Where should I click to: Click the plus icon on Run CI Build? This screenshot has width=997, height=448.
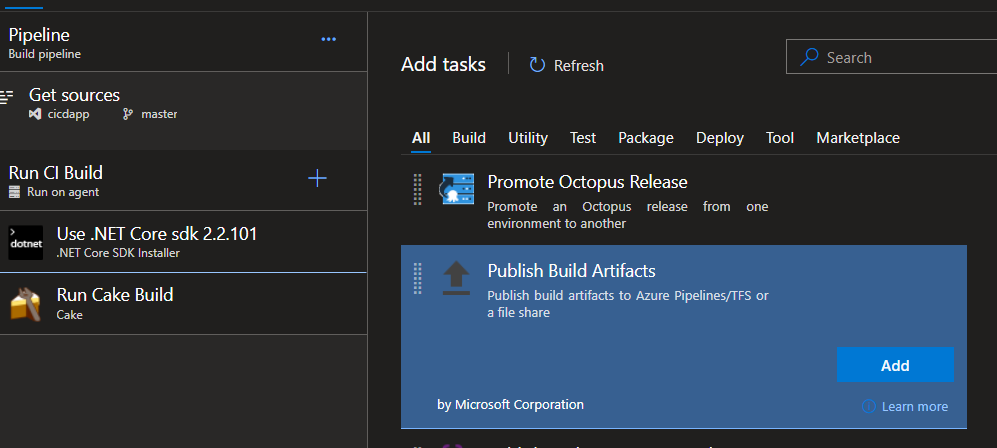click(x=317, y=179)
